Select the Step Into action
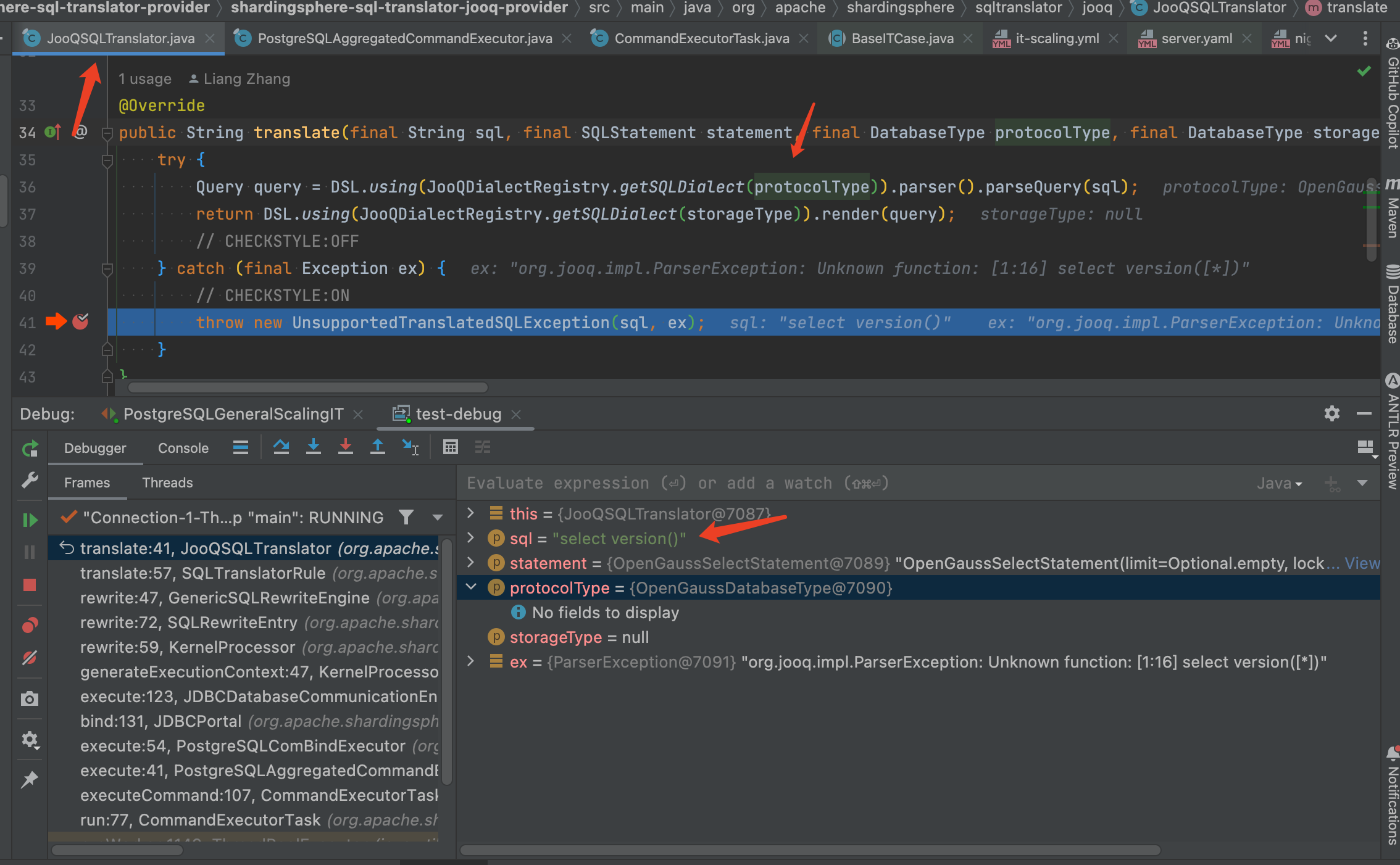Viewport: 1400px width, 865px height. (x=314, y=447)
